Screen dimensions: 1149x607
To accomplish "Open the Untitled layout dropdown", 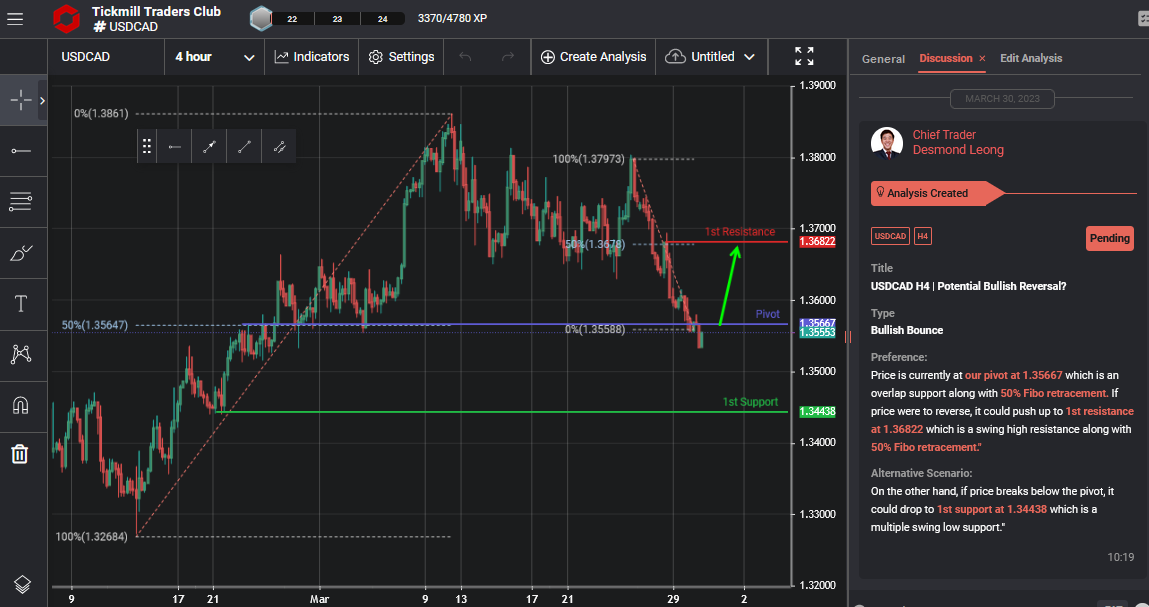I will coord(711,57).
